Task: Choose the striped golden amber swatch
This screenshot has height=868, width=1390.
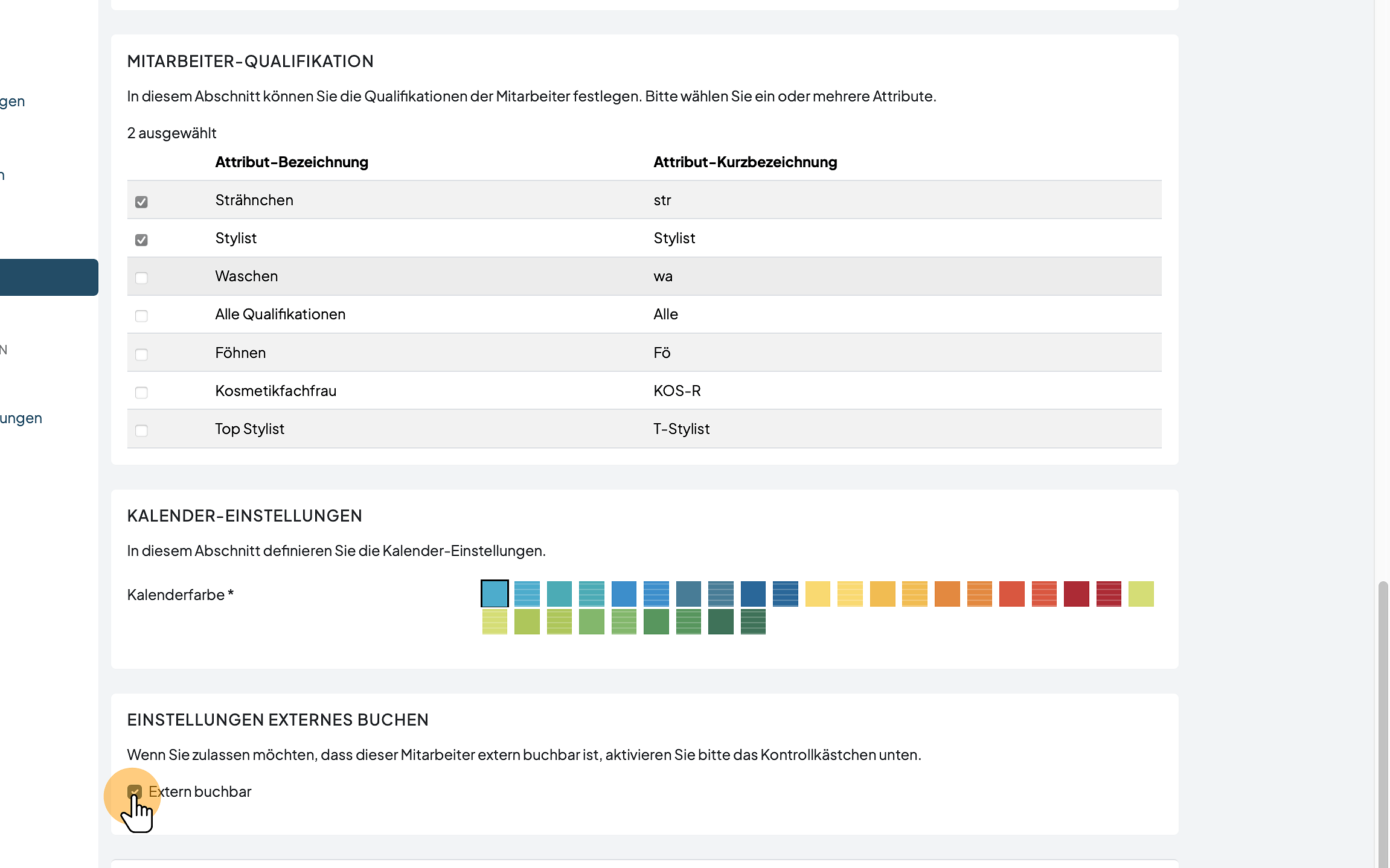Action: 915,594
